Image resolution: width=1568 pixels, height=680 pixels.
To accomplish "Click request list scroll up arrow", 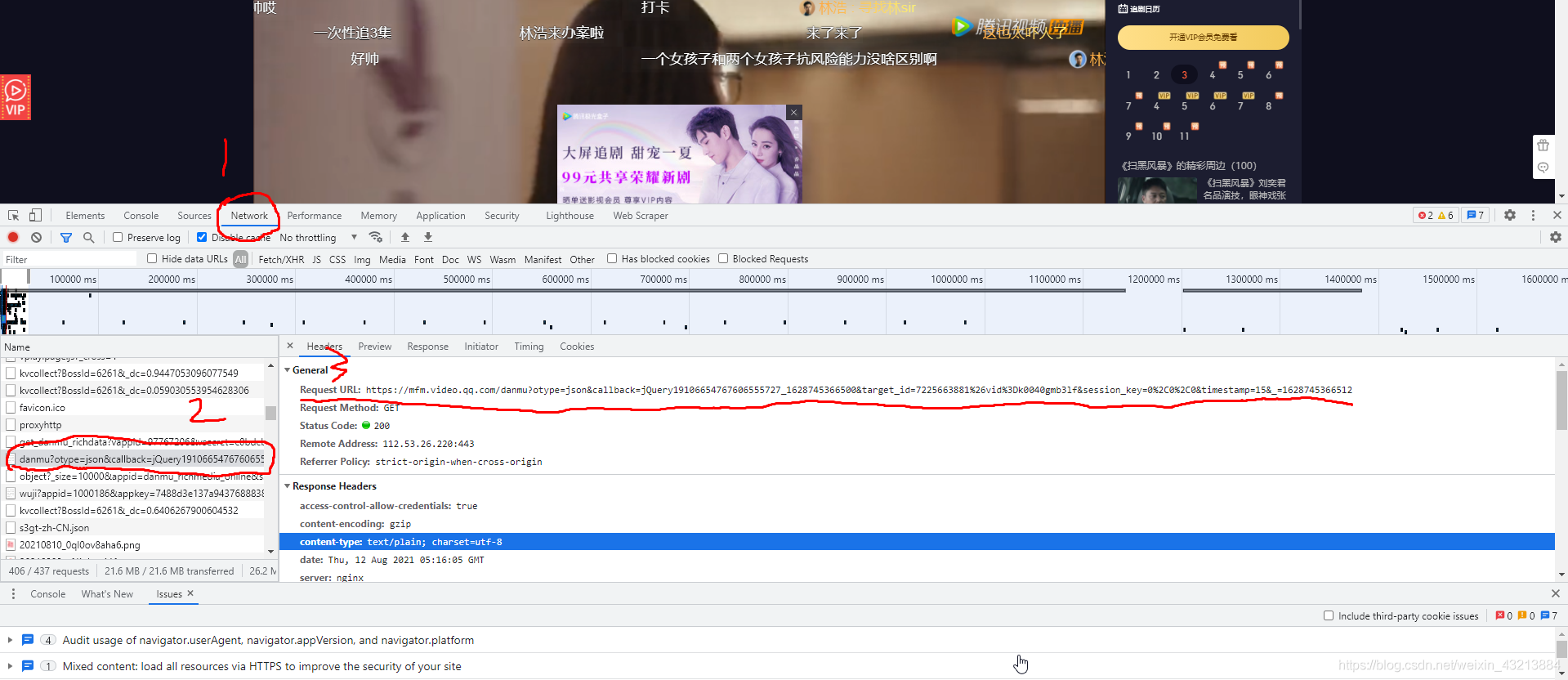I will [270, 365].
